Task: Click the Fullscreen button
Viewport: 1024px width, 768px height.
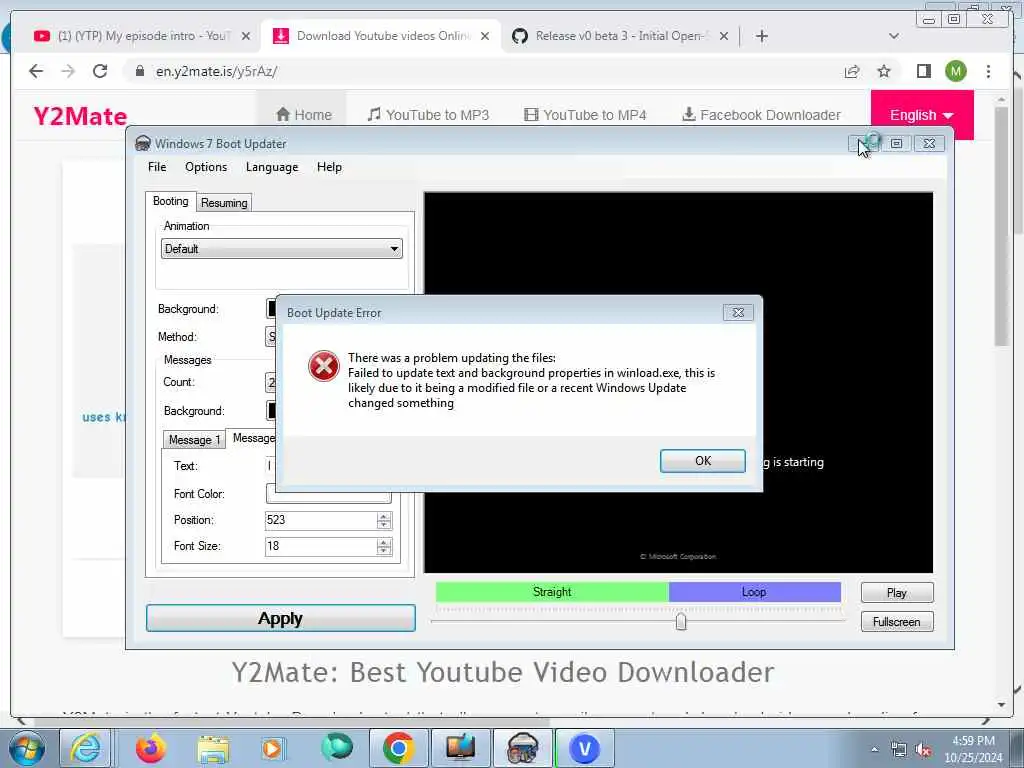Action: coord(897,622)
